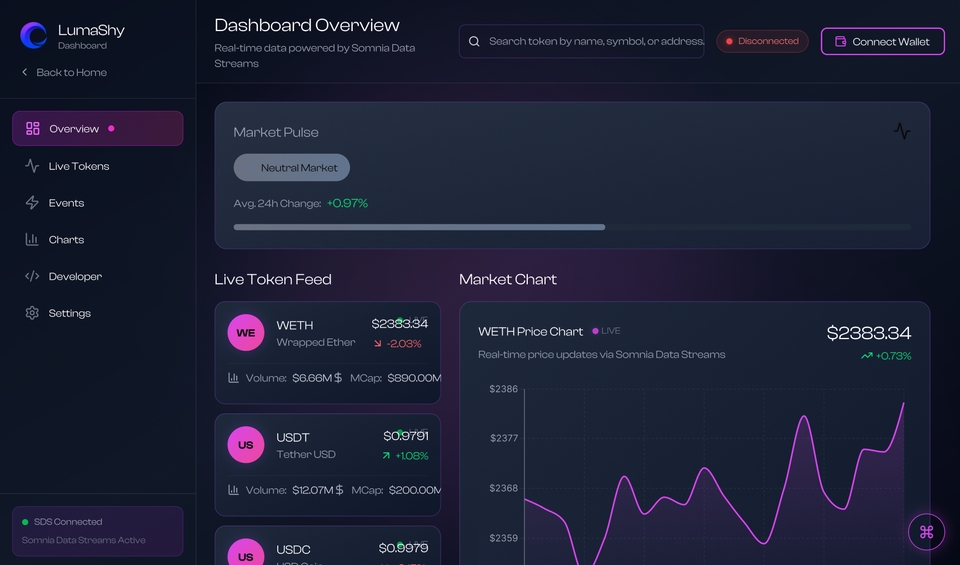This screenshot has height=565, width=960.
Task: Click the WETH volume bar chart icon
Action: click(x=233, y=378)
